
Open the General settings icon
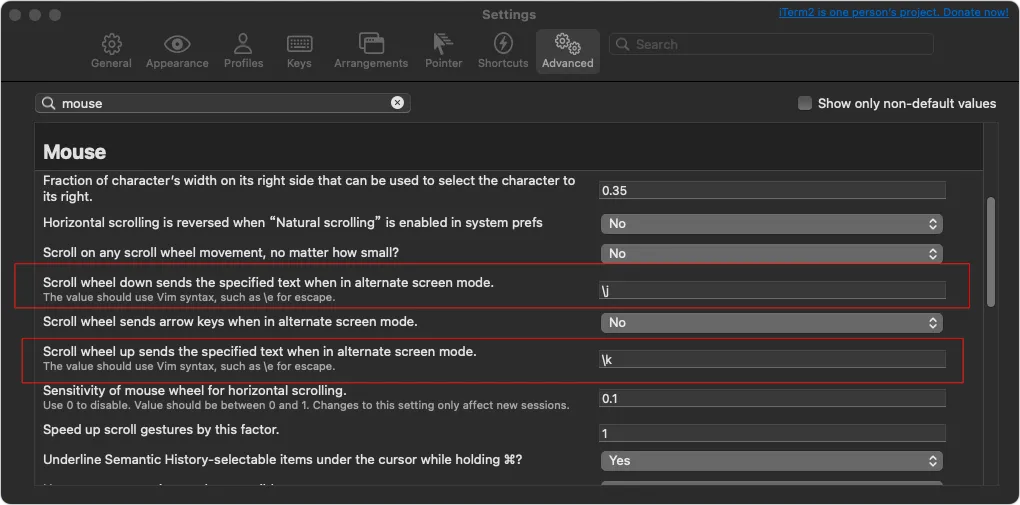pyautogui.click(x=111, y=45)
